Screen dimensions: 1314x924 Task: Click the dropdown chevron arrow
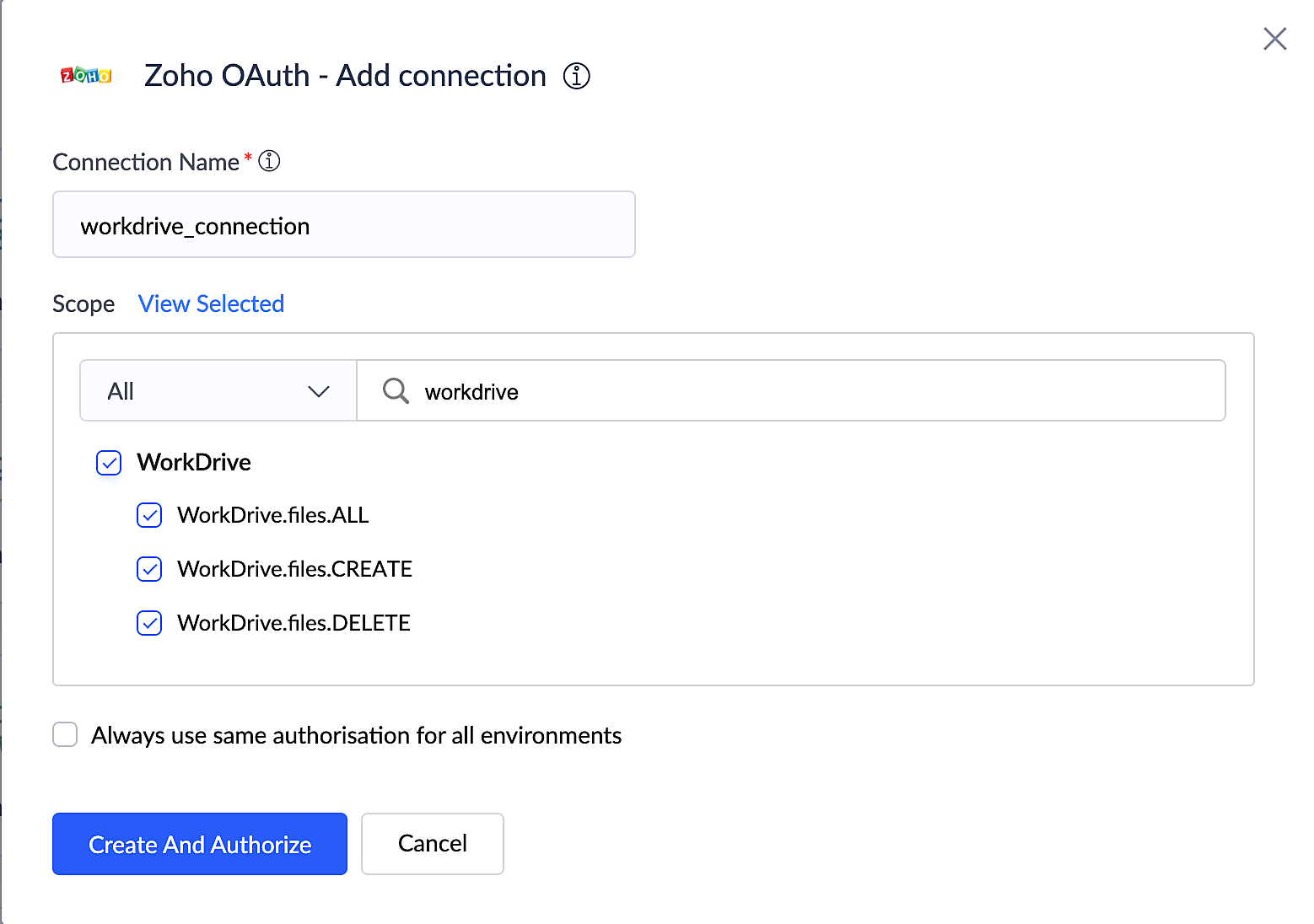coord(318,391)
